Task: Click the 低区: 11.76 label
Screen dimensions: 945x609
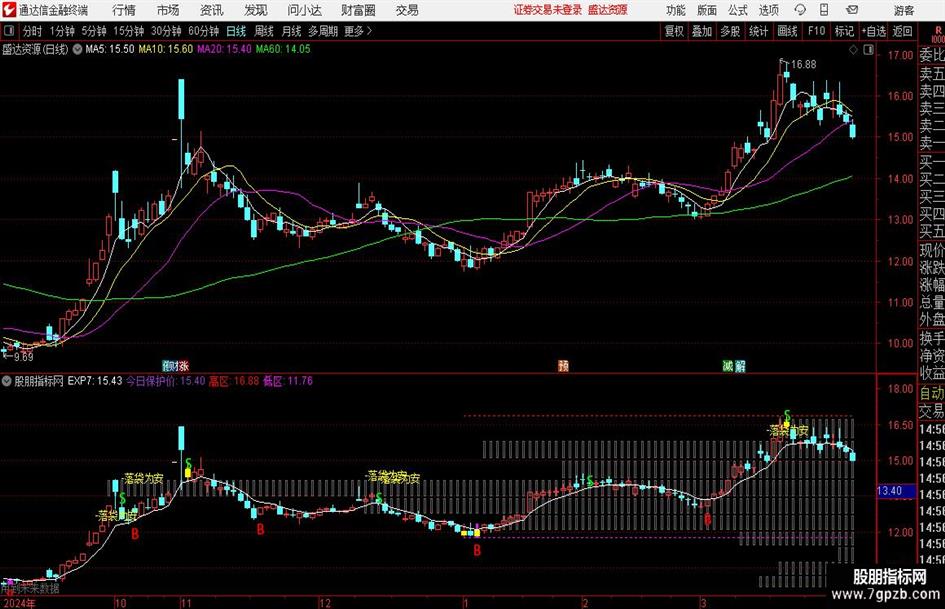Action: pyautogui.click(x=288, y=381)
